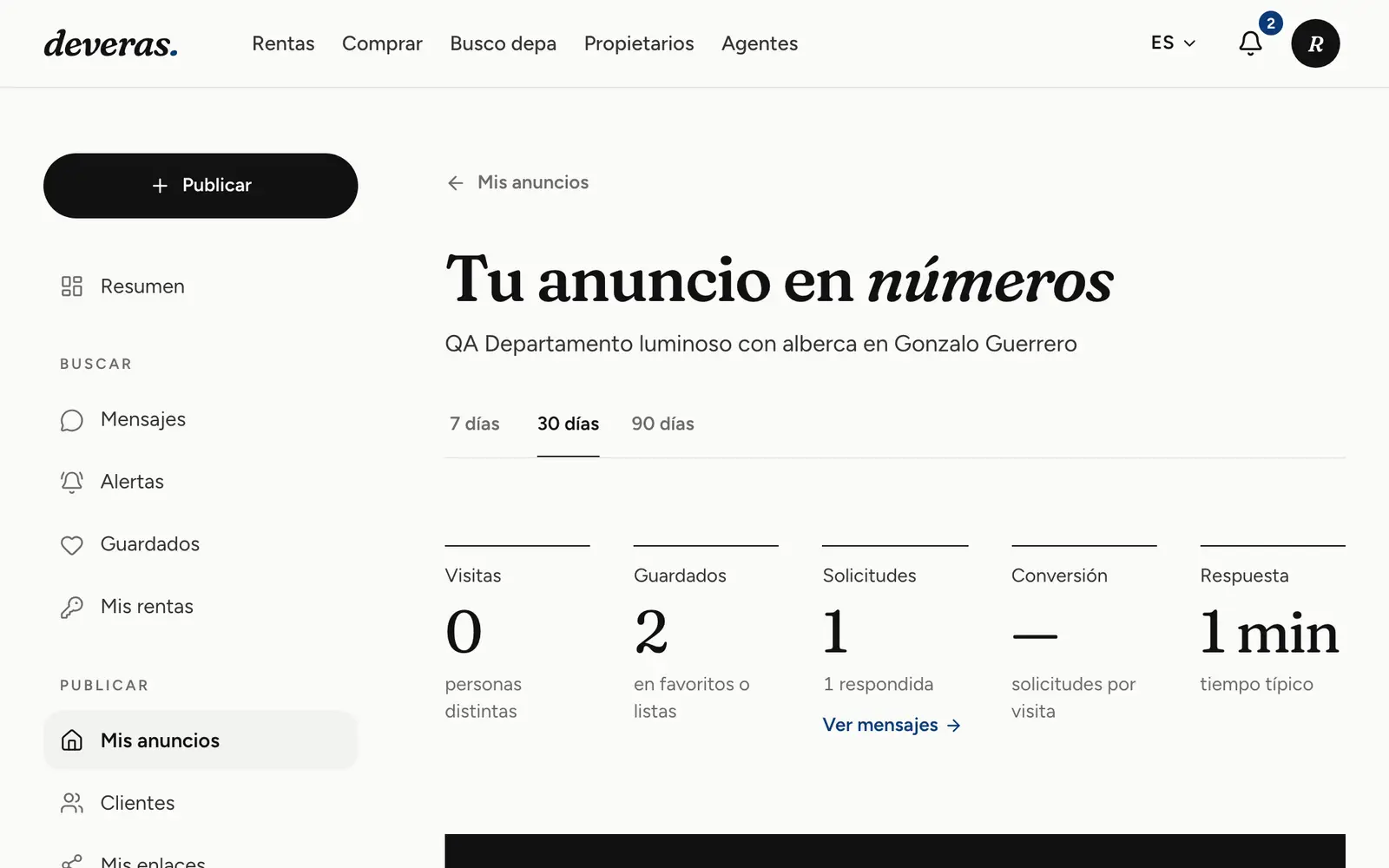Click the listing title 'QA Departamento luminoso'
The image size is (1389, 868).
point(760,344)
